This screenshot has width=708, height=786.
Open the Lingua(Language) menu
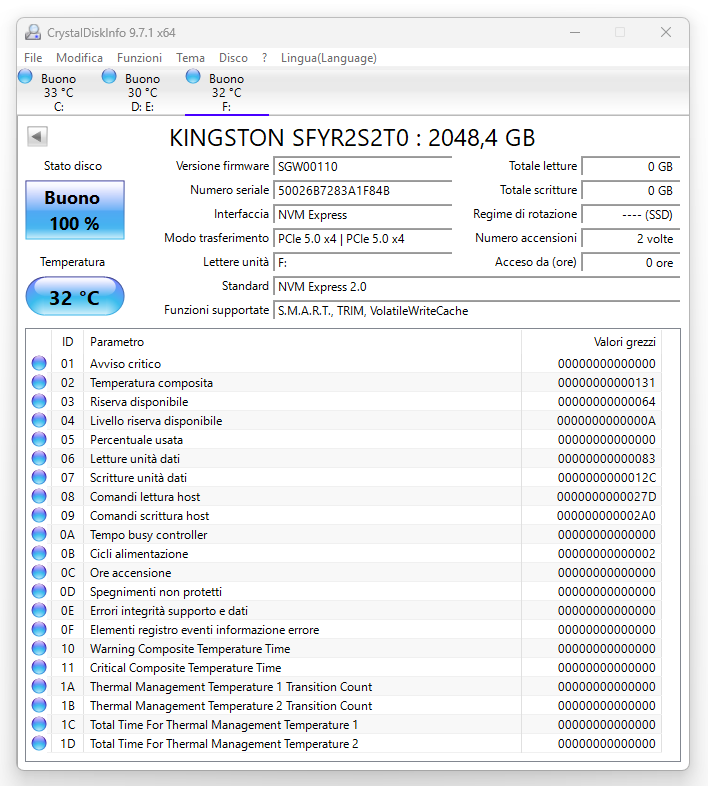point(329,58)
